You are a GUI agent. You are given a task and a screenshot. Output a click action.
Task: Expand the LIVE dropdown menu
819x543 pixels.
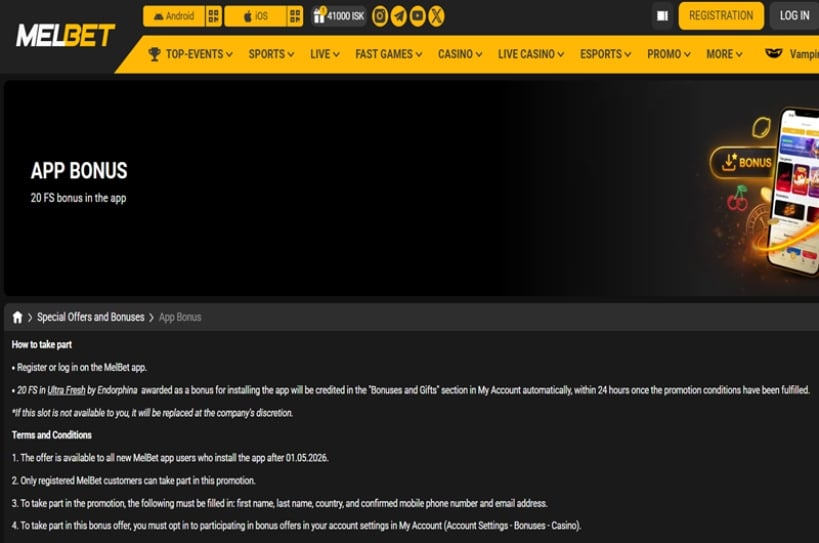tap(324, 54)
